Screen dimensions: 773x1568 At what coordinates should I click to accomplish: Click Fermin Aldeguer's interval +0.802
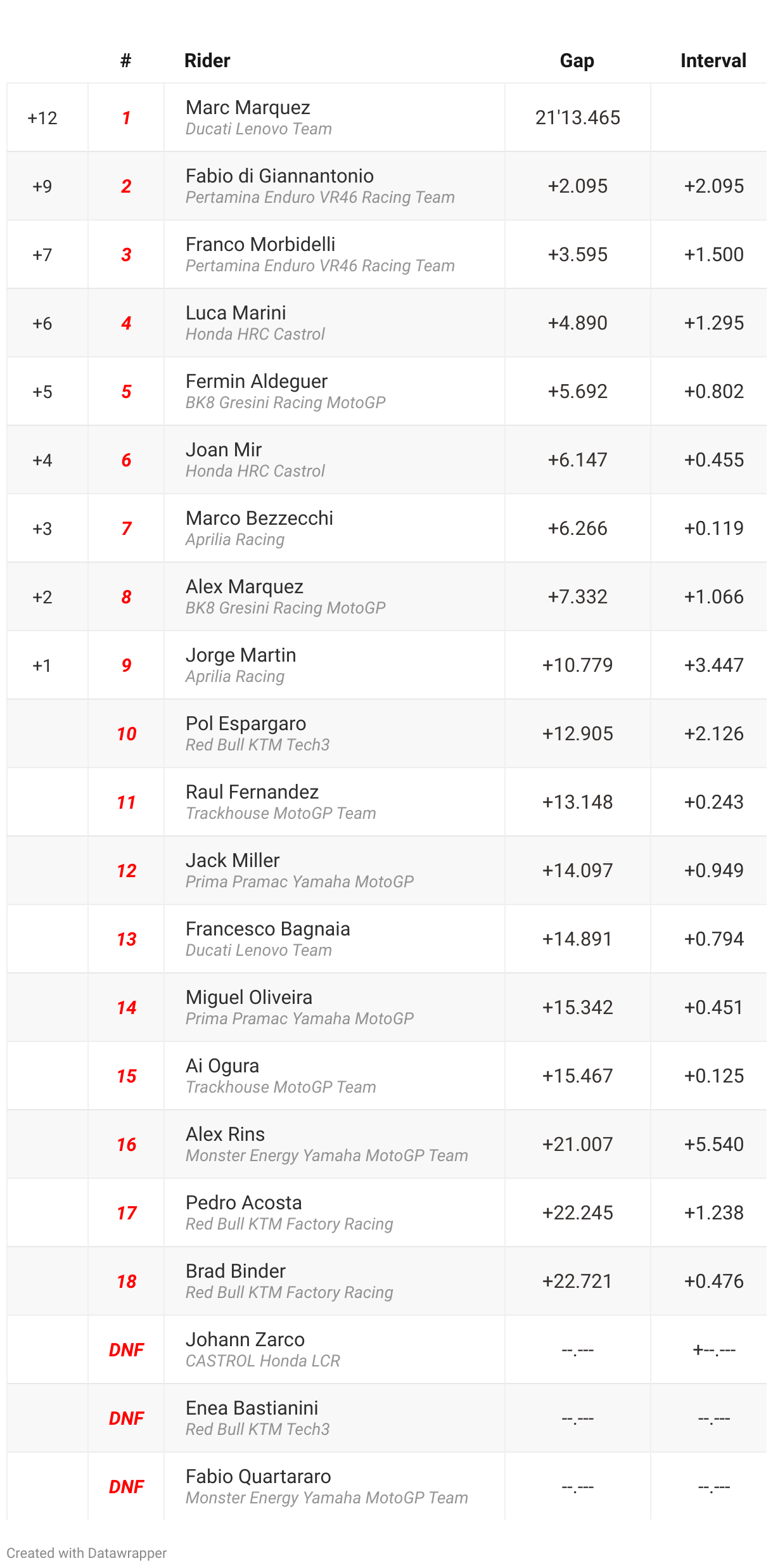tap(713, 392)
